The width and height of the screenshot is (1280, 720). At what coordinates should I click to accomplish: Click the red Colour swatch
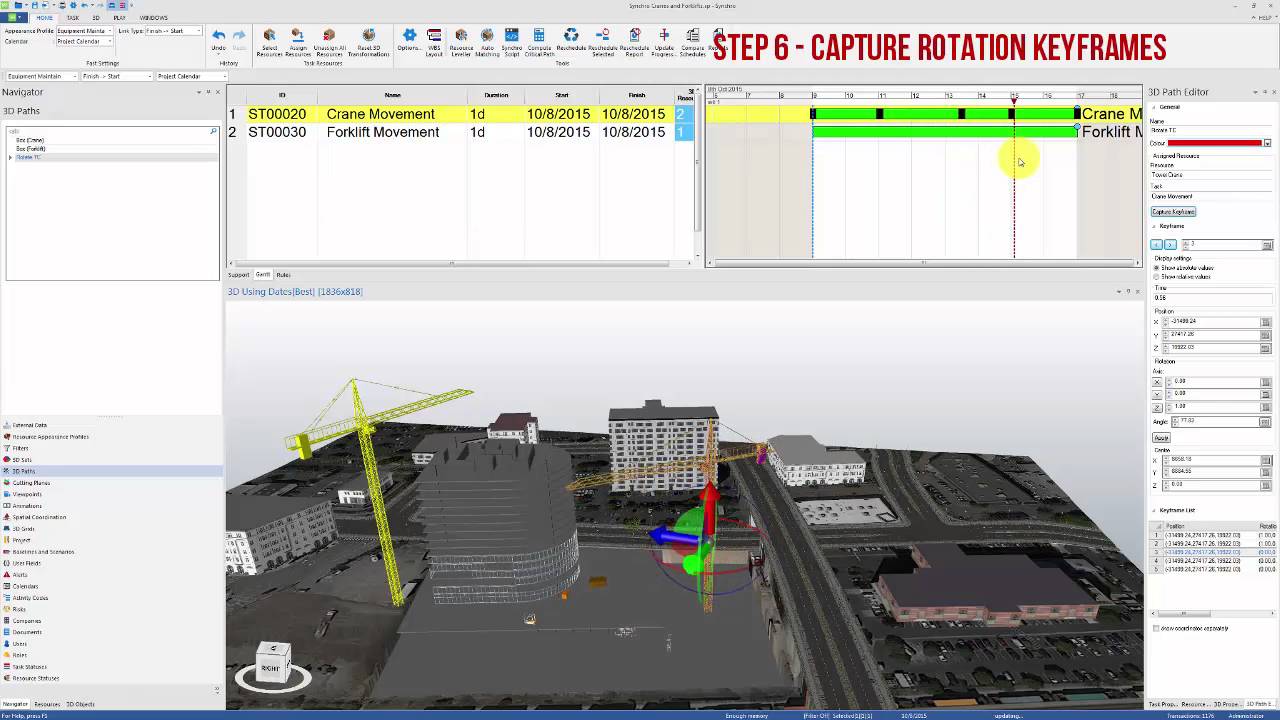[1215, 143]
